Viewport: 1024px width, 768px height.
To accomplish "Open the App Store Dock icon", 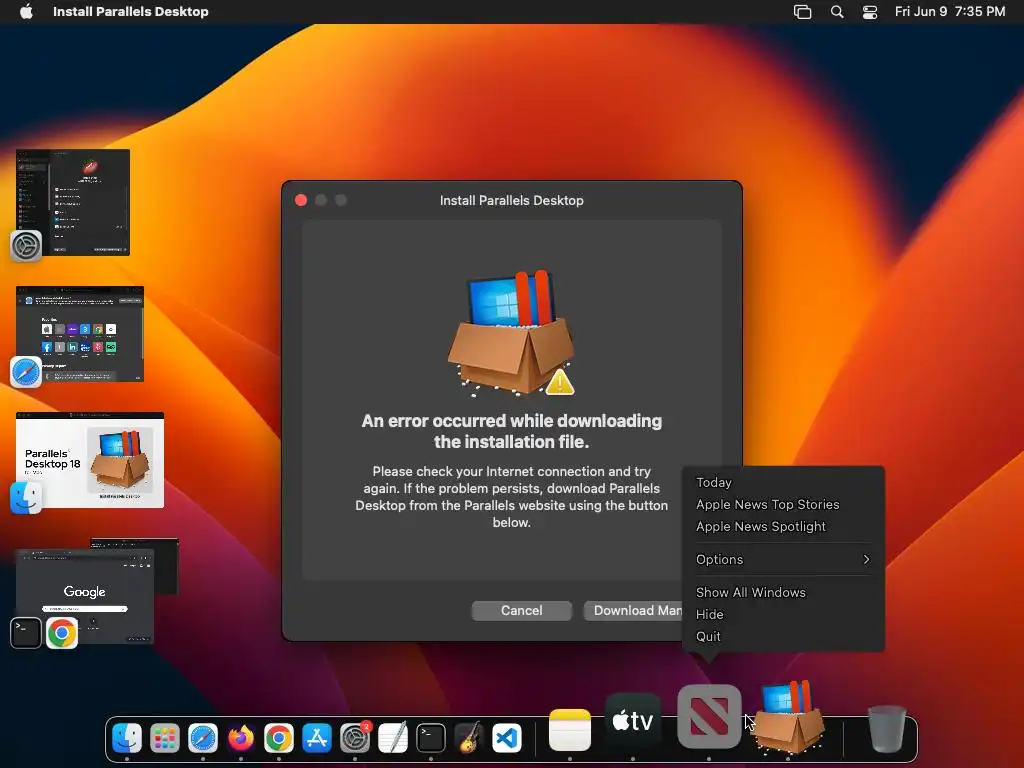I will click(317, 739).
